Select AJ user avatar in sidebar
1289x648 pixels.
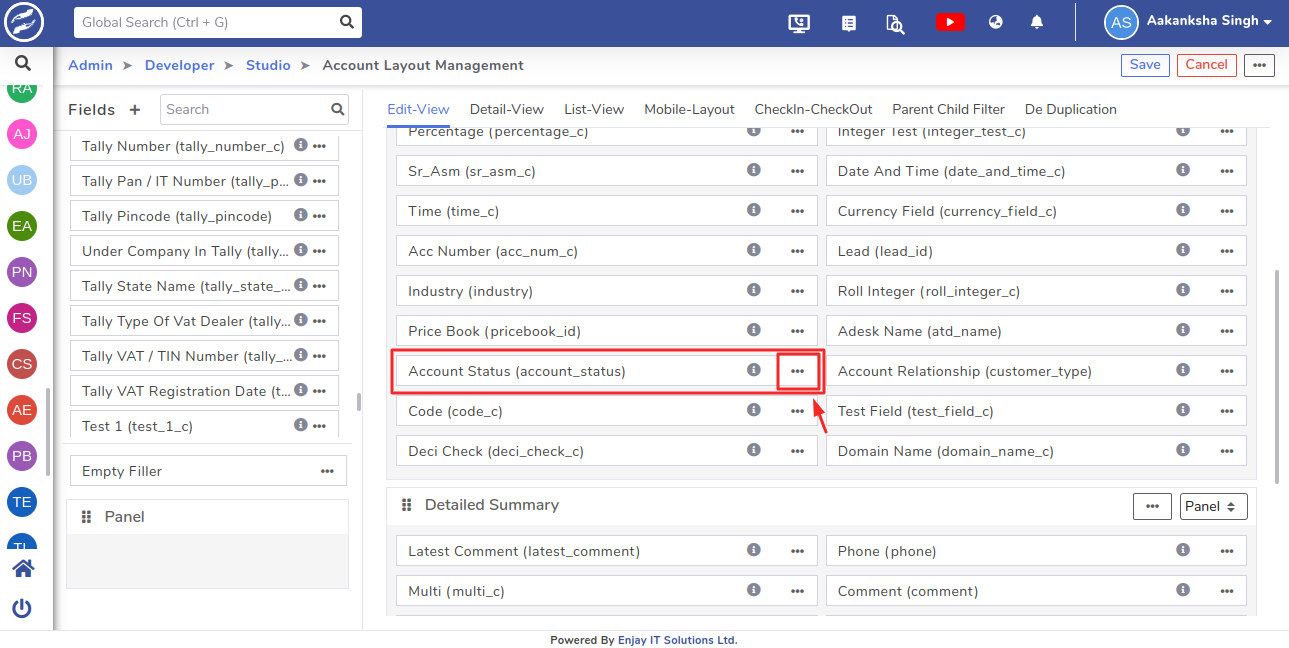(x=22, y=133)
